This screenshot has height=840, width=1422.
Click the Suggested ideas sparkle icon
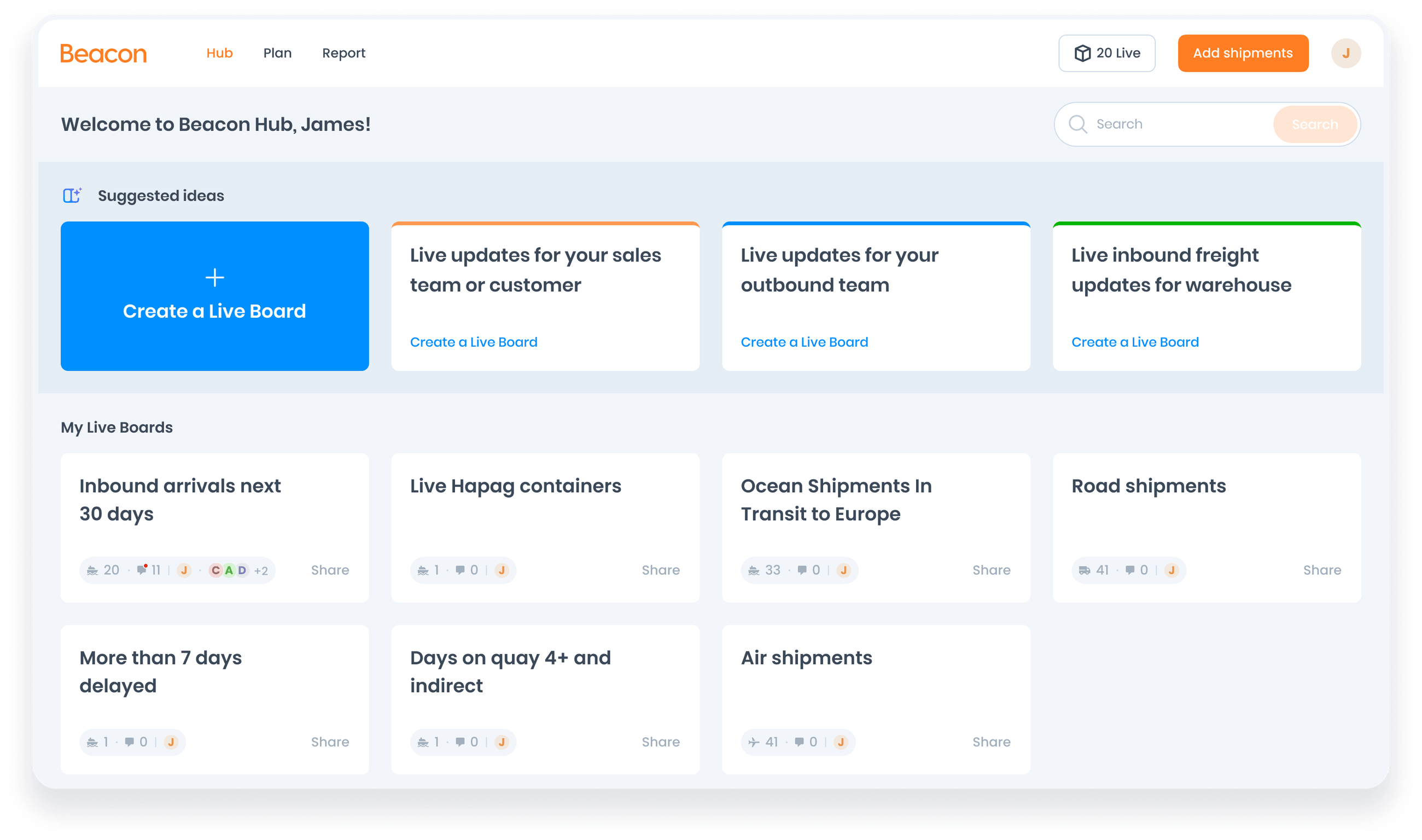72,195
